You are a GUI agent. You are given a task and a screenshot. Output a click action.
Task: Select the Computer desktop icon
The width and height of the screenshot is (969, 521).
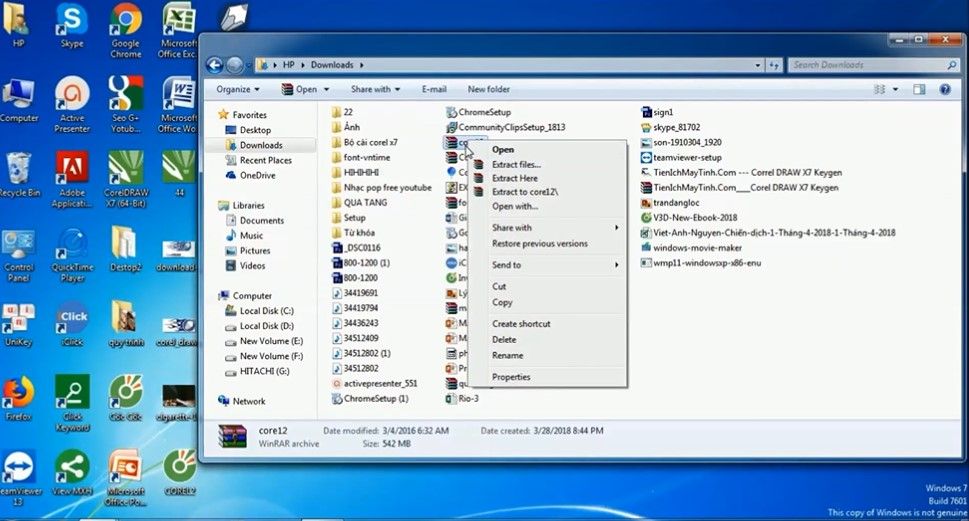pos(19,99)
